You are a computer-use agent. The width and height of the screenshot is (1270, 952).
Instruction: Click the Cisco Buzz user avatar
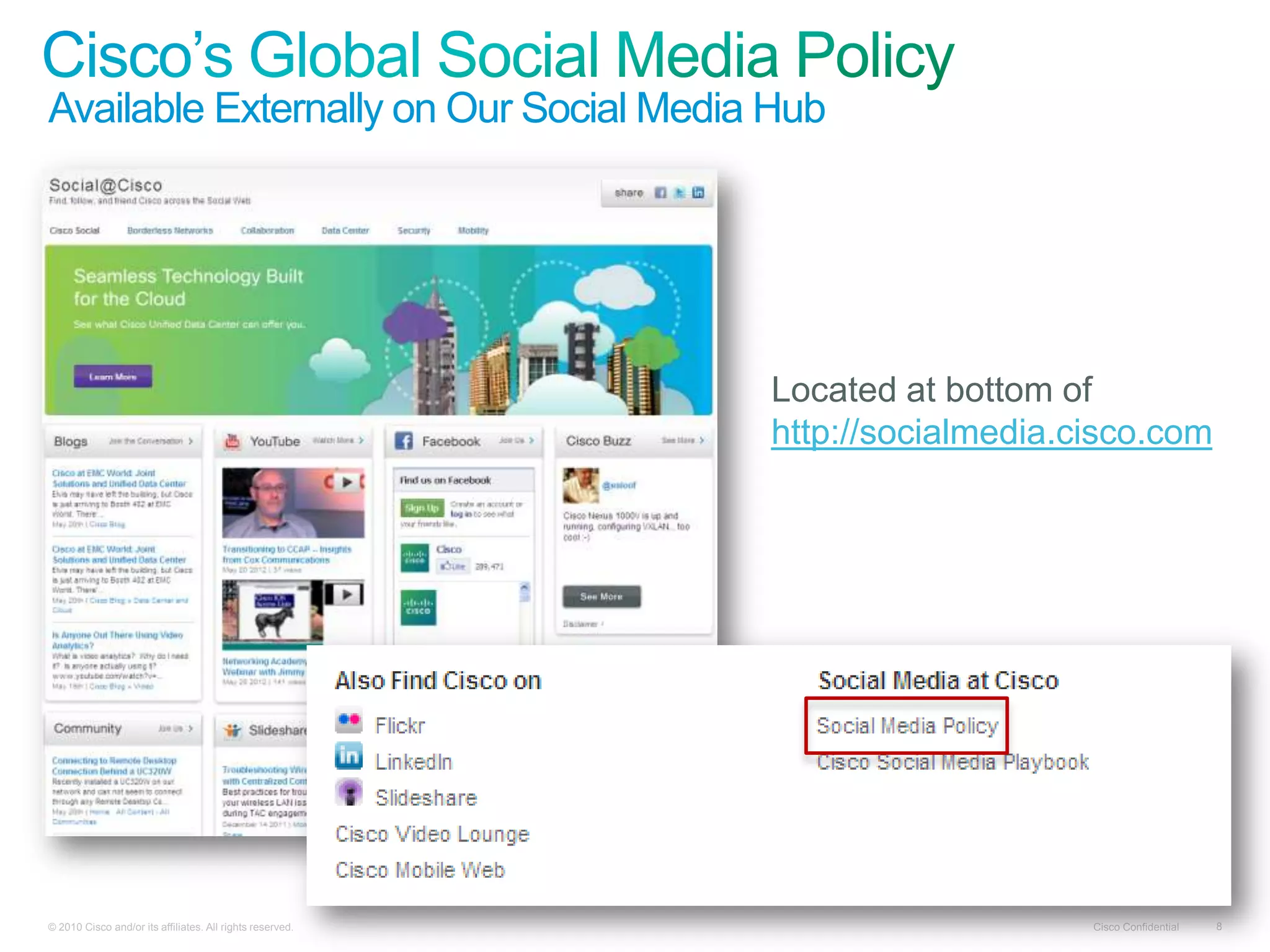point(580,485)
